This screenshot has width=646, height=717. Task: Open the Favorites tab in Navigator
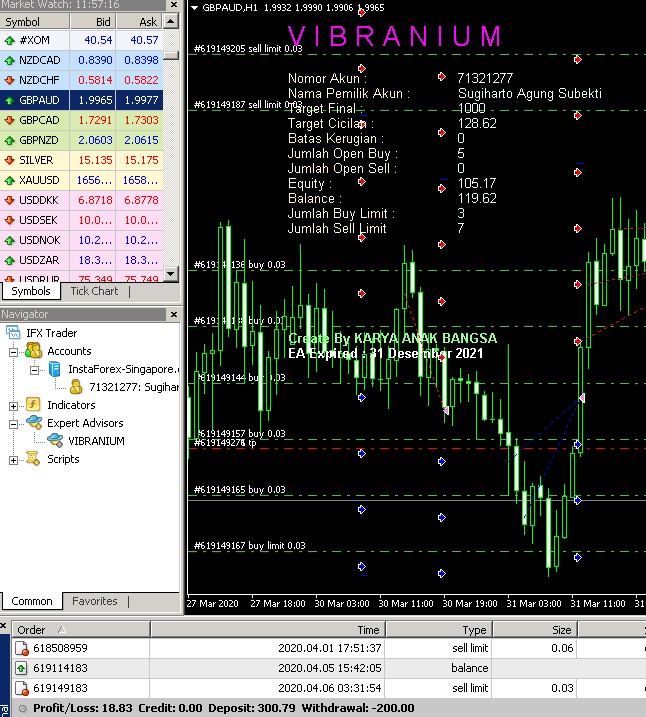coord(94,601)
